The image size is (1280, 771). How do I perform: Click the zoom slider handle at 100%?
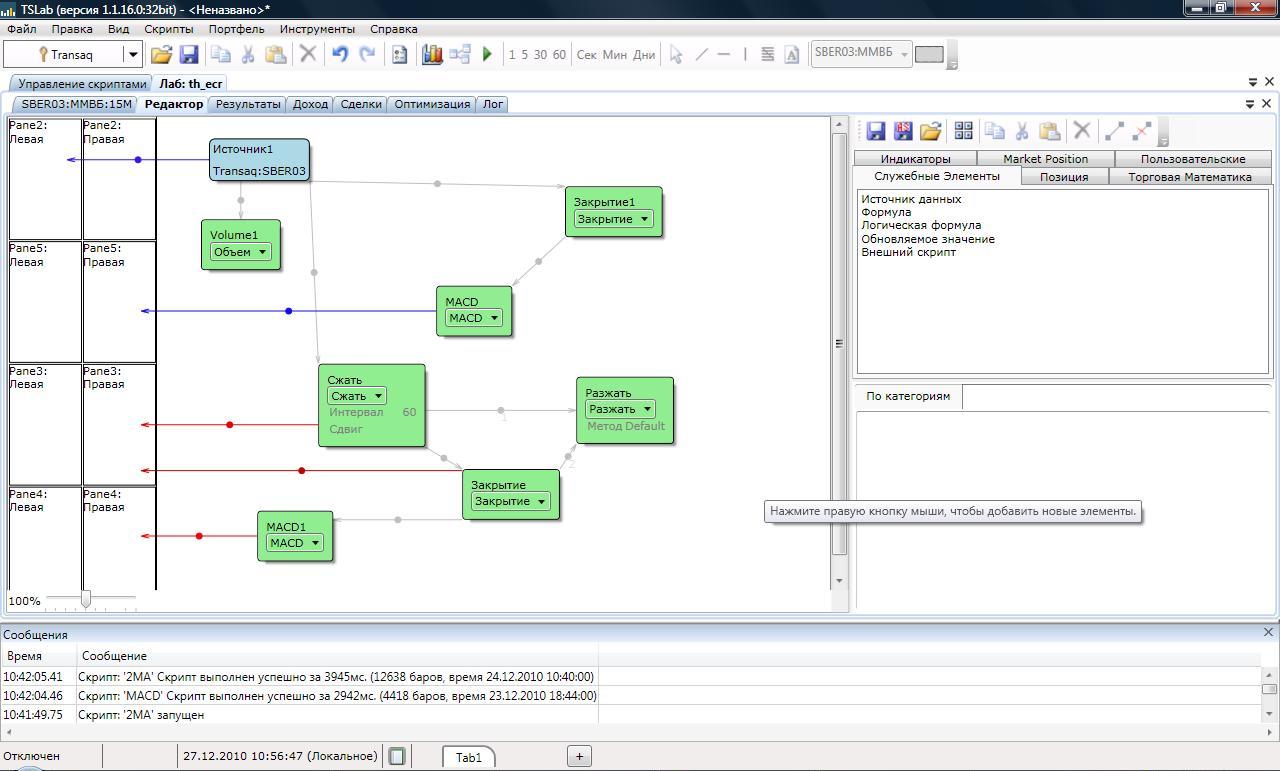(86, 599)
